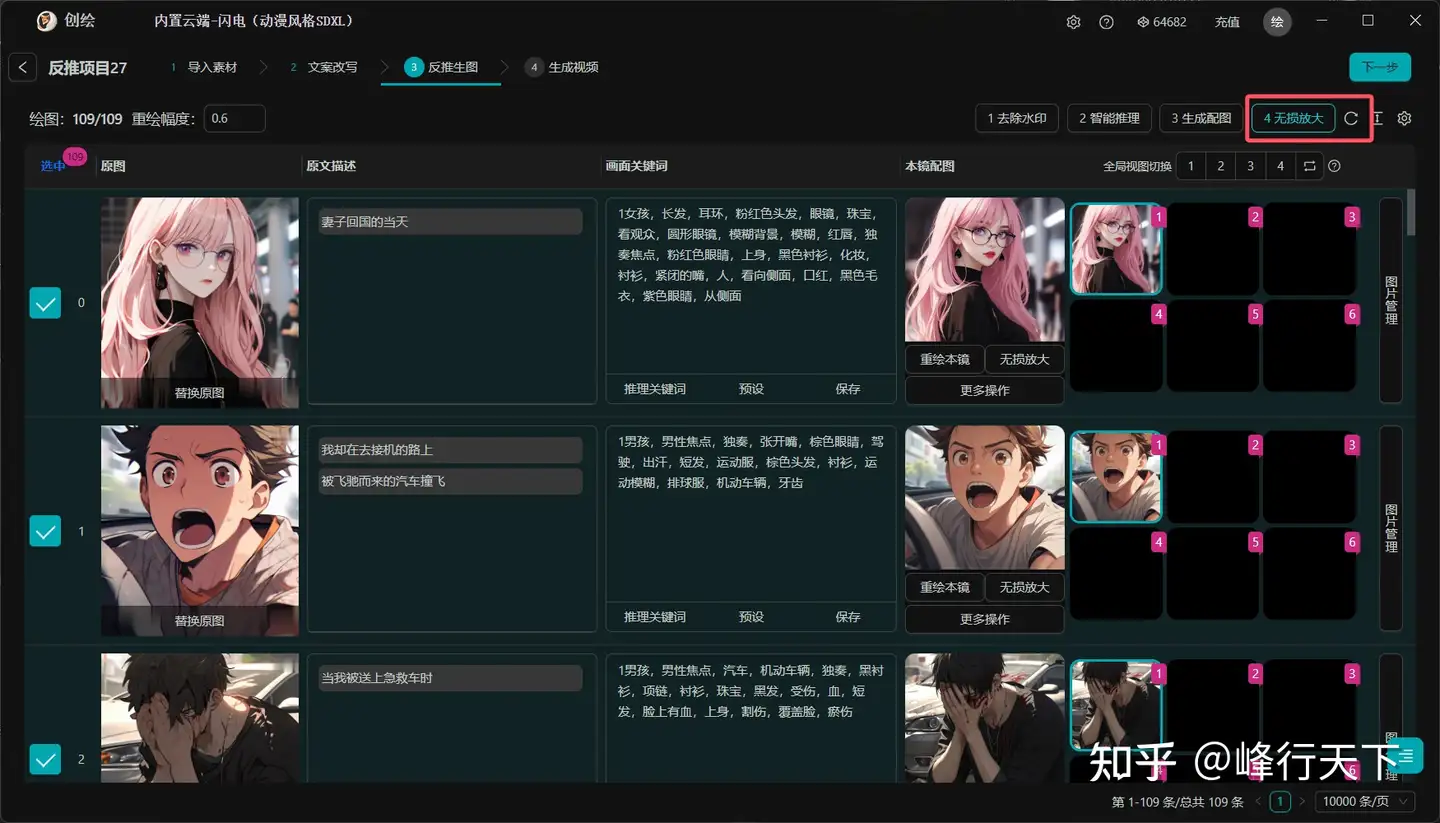Click 1 去除水印 button

pyautogui.click(x=1017, y=118)
